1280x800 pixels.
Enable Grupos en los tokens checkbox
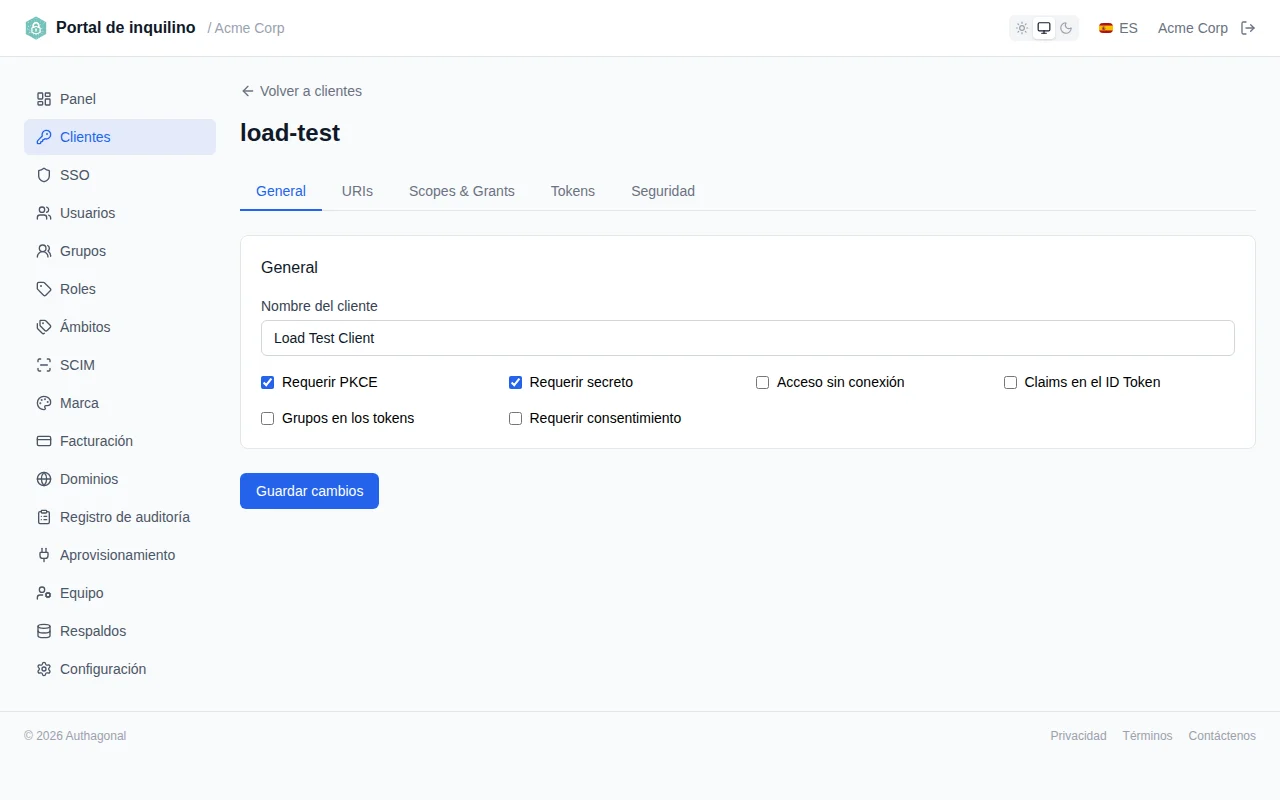point(268,418)
